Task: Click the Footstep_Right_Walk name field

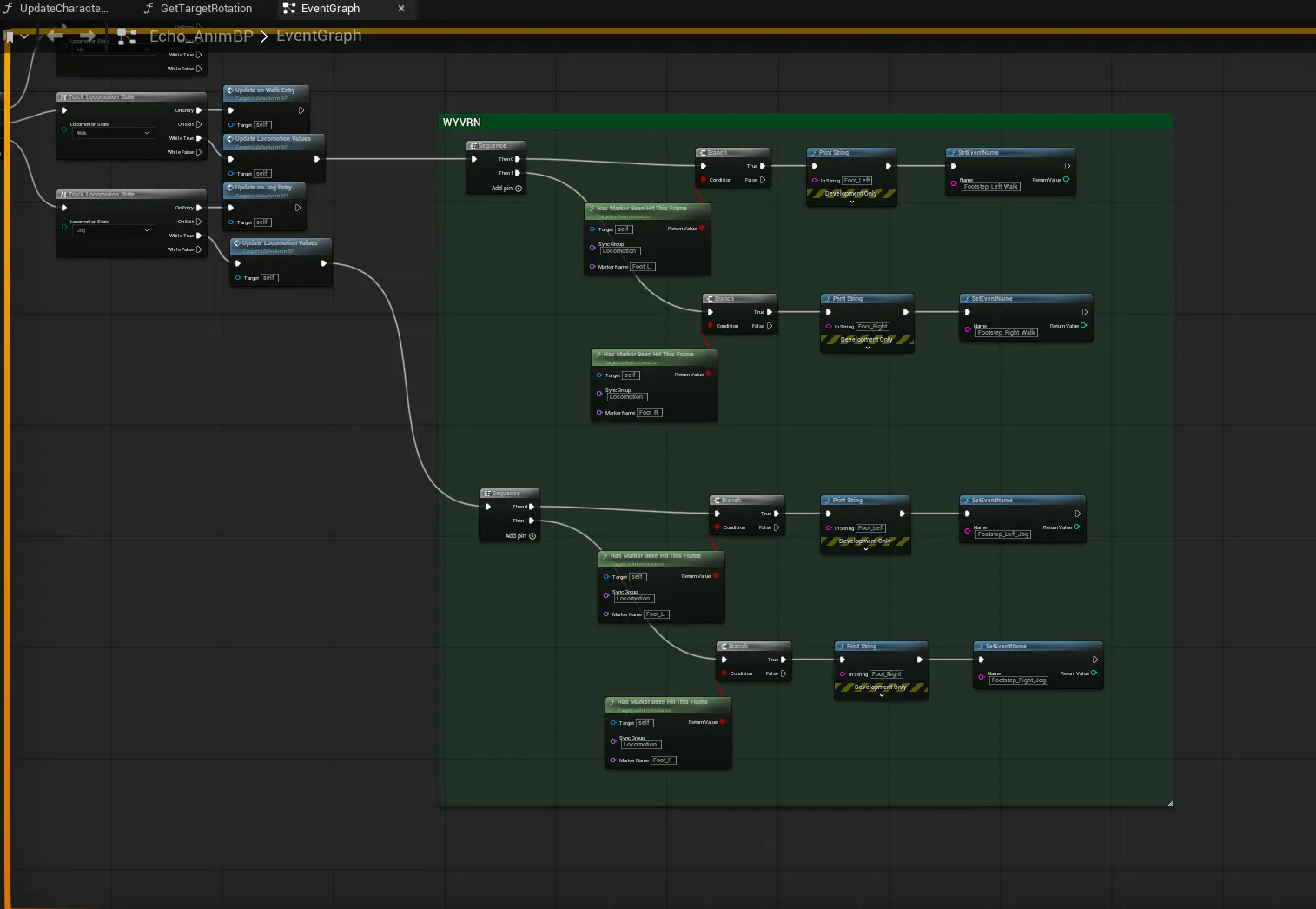Action: point(1007,332)
